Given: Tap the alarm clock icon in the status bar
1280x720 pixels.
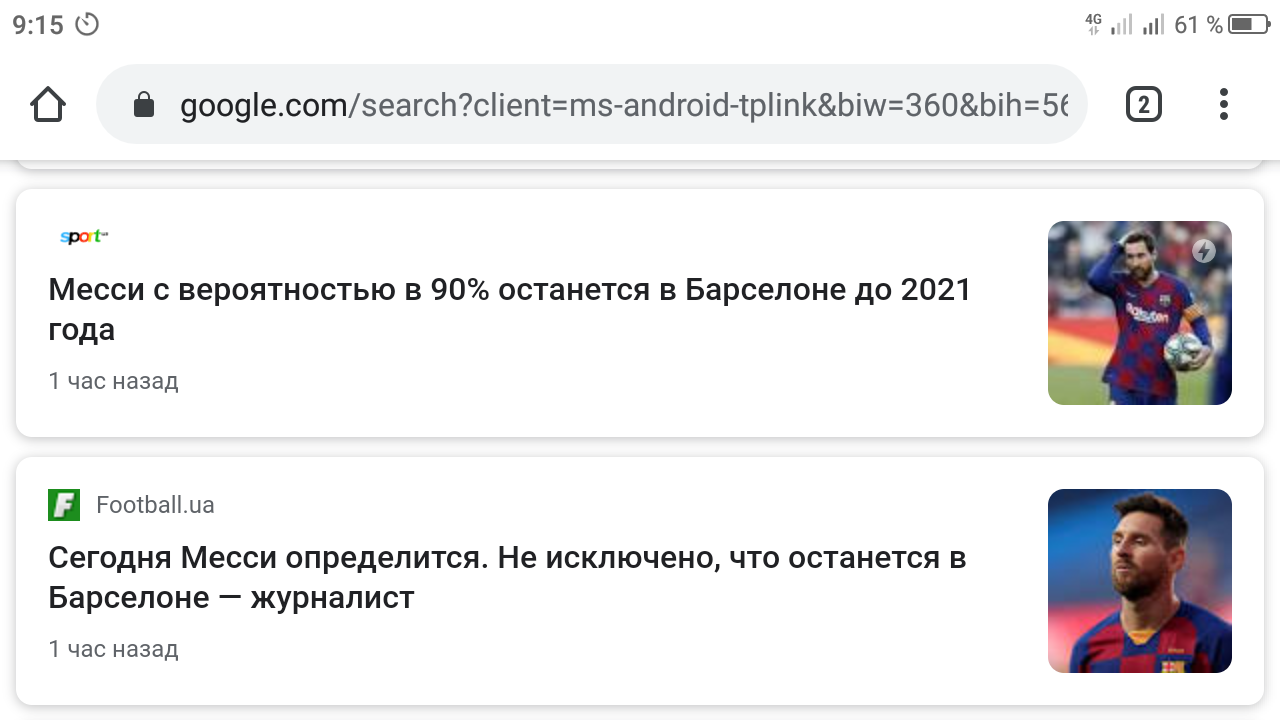Looking at the screenshot, I should coord(88,25).
